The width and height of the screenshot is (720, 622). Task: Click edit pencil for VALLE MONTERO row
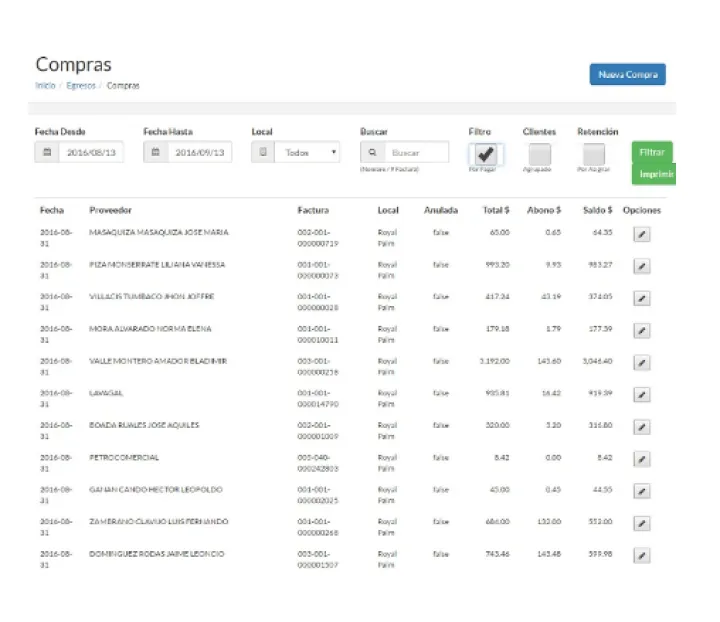(x=642, y=363)
